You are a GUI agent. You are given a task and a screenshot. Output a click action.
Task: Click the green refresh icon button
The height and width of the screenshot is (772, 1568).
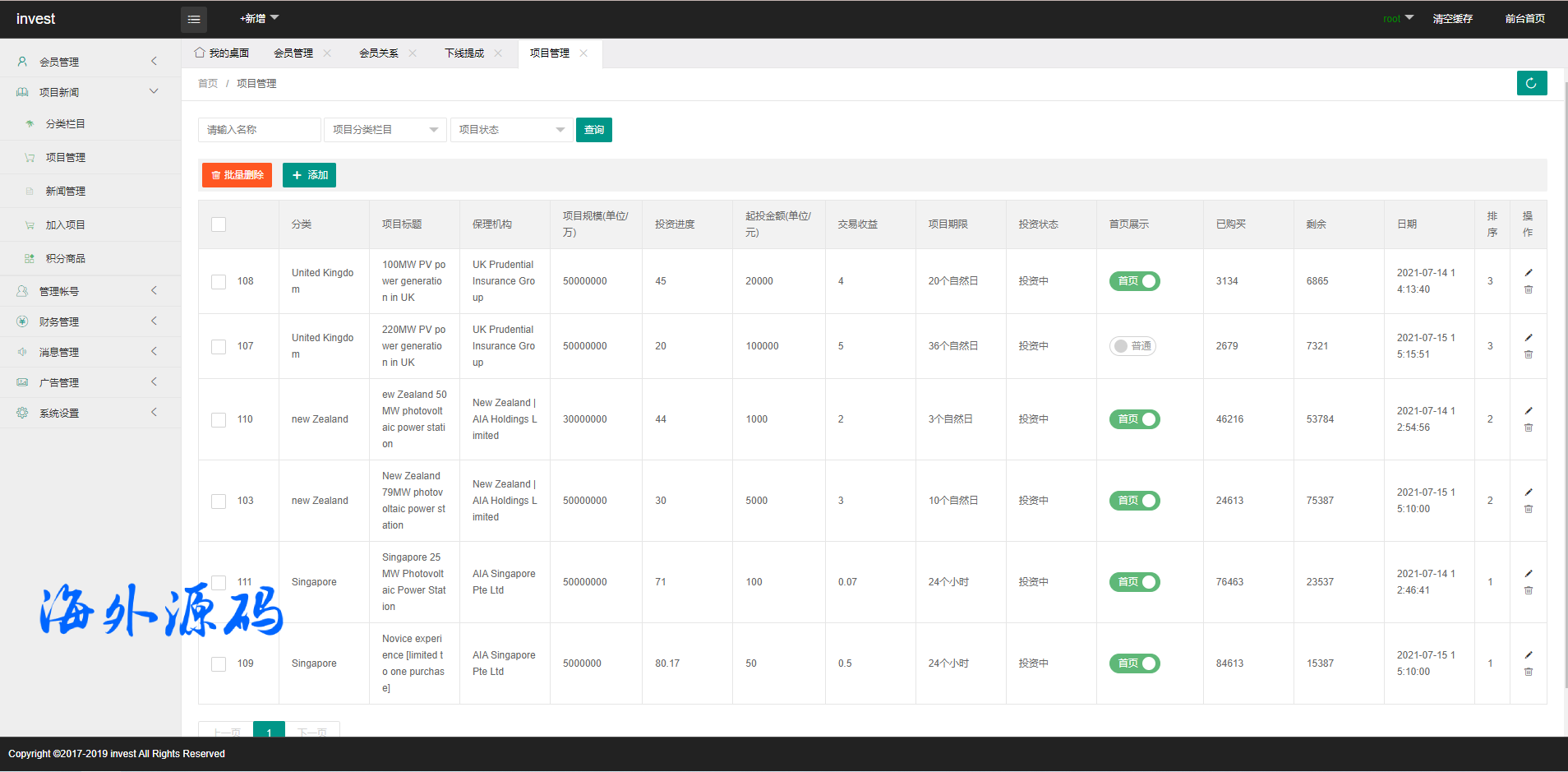(1531, 83)
